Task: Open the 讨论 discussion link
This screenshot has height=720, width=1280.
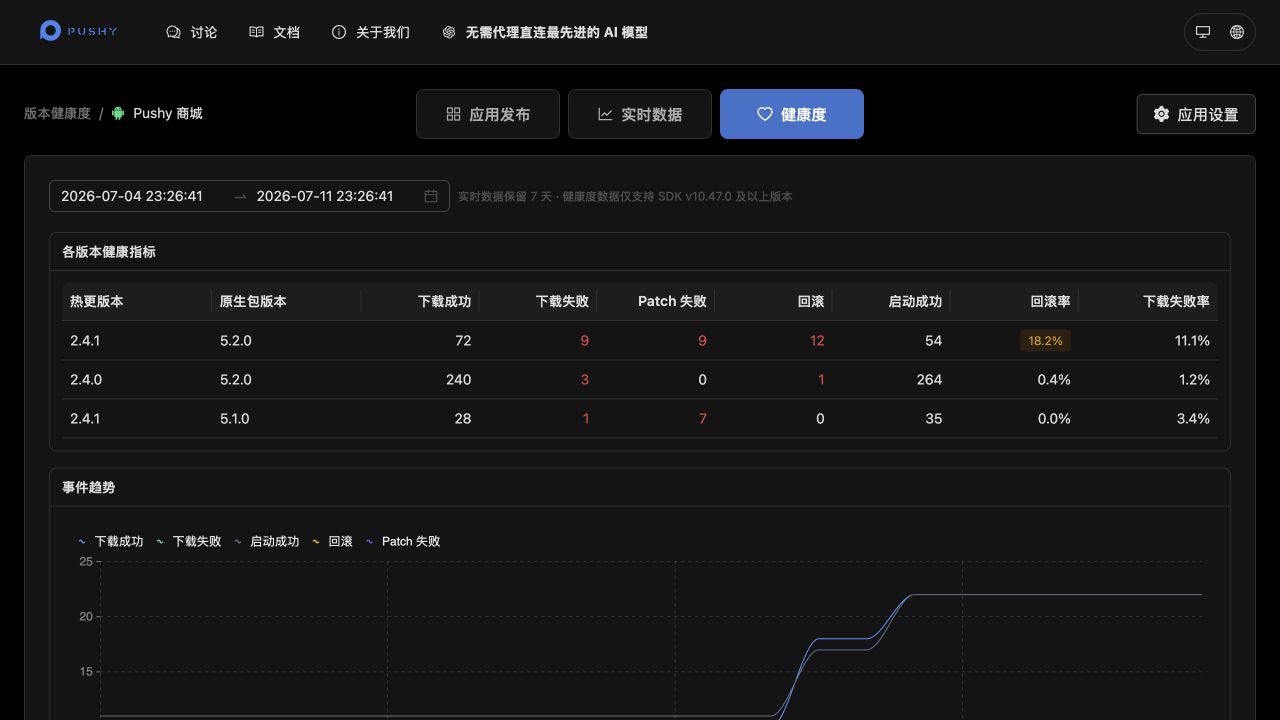Action: point(191,32)
